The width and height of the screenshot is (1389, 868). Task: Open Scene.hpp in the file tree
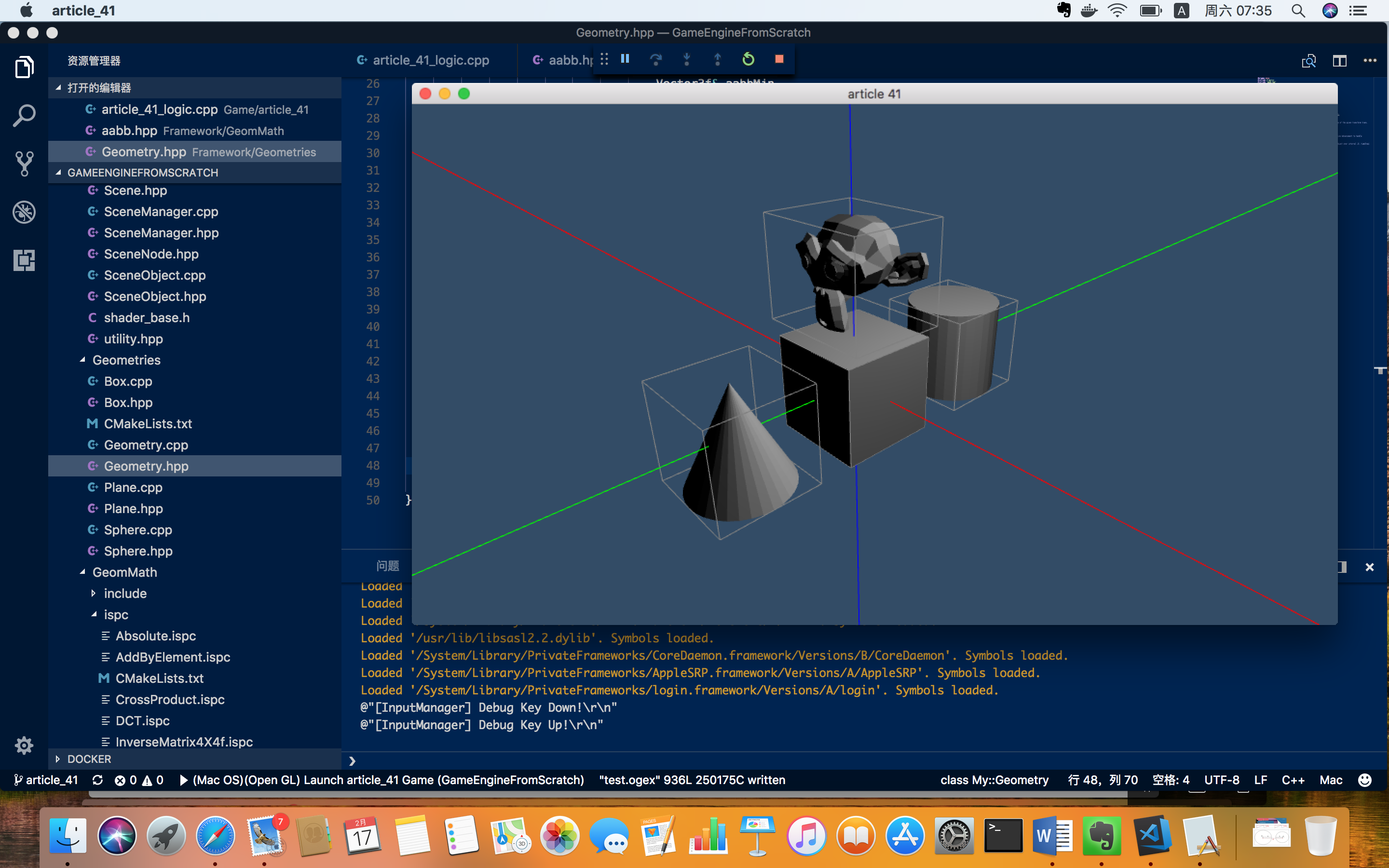(x=195, y=190)
